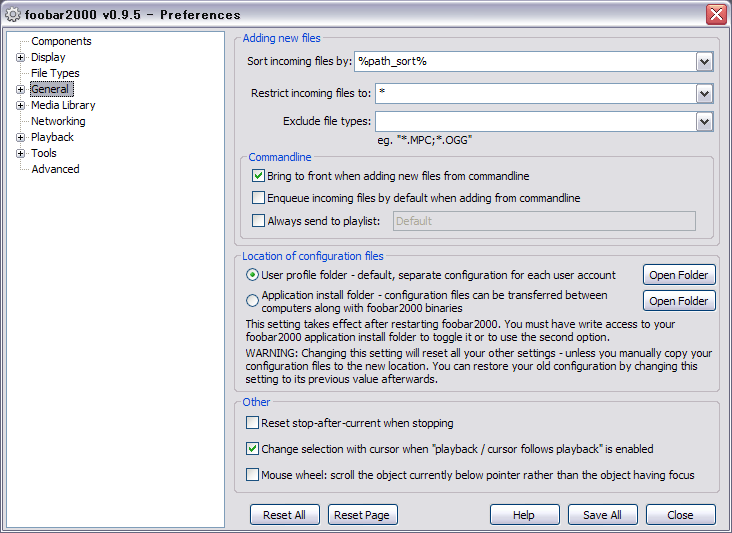Expand the Playback tree node

pyautogui.click(x=20, y=137)
